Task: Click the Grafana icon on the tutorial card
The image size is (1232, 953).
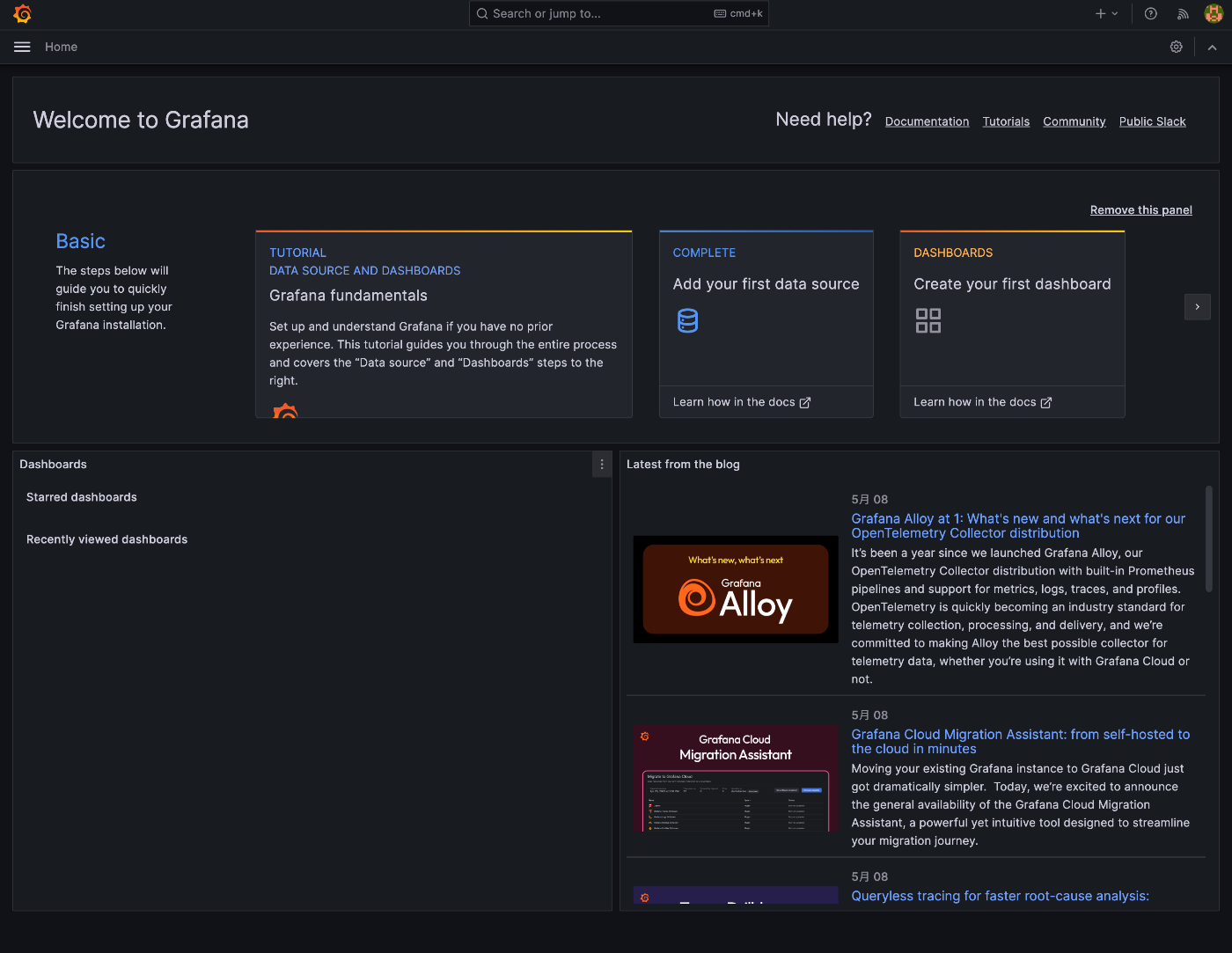Action: [285, 411]
